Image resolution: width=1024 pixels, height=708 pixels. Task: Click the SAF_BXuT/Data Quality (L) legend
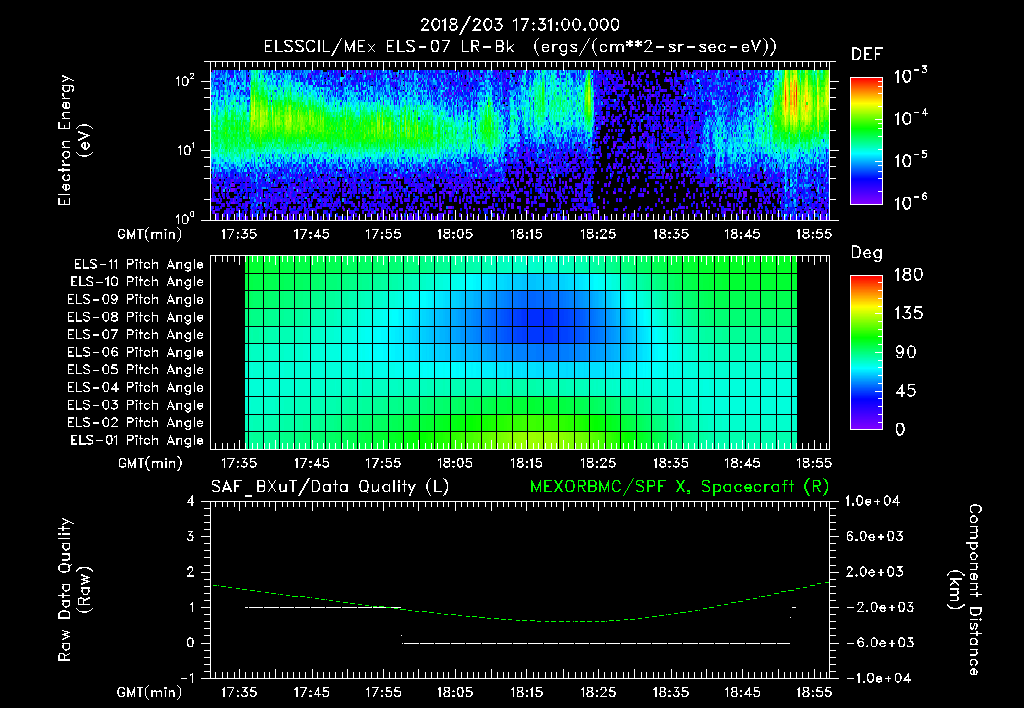tap(330, 487)
